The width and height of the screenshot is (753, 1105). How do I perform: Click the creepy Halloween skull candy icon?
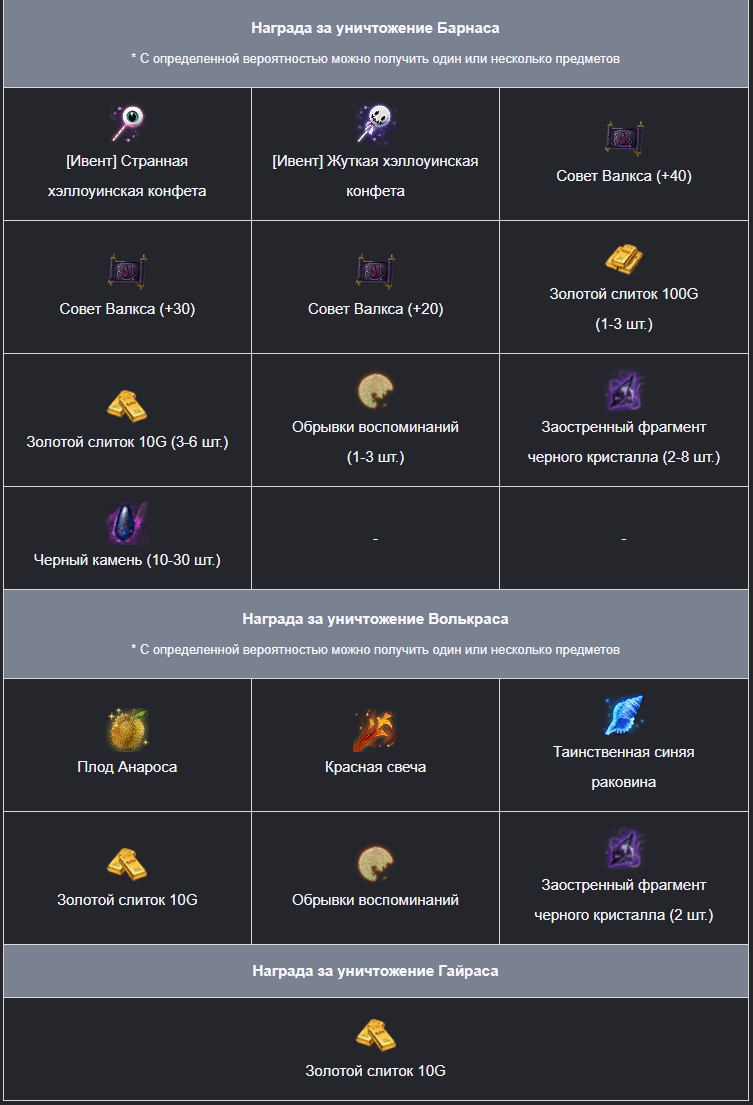point(375,123)
